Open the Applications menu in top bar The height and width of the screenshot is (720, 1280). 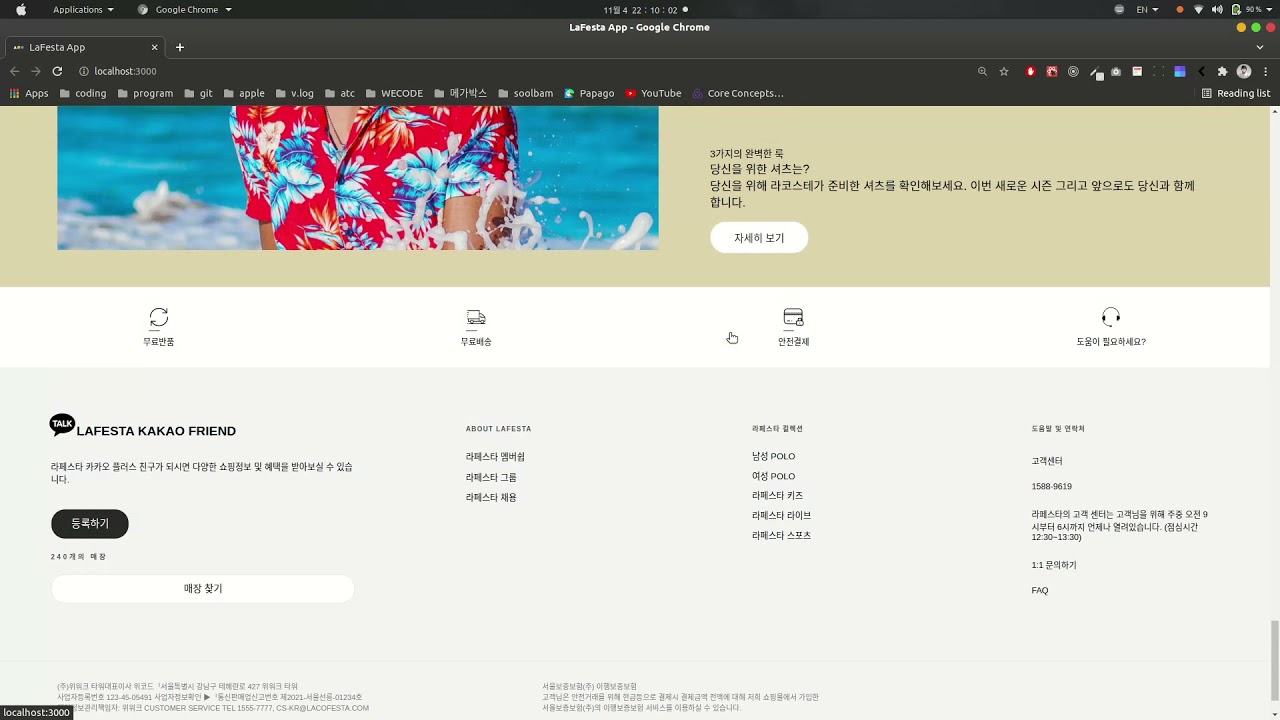83,10
